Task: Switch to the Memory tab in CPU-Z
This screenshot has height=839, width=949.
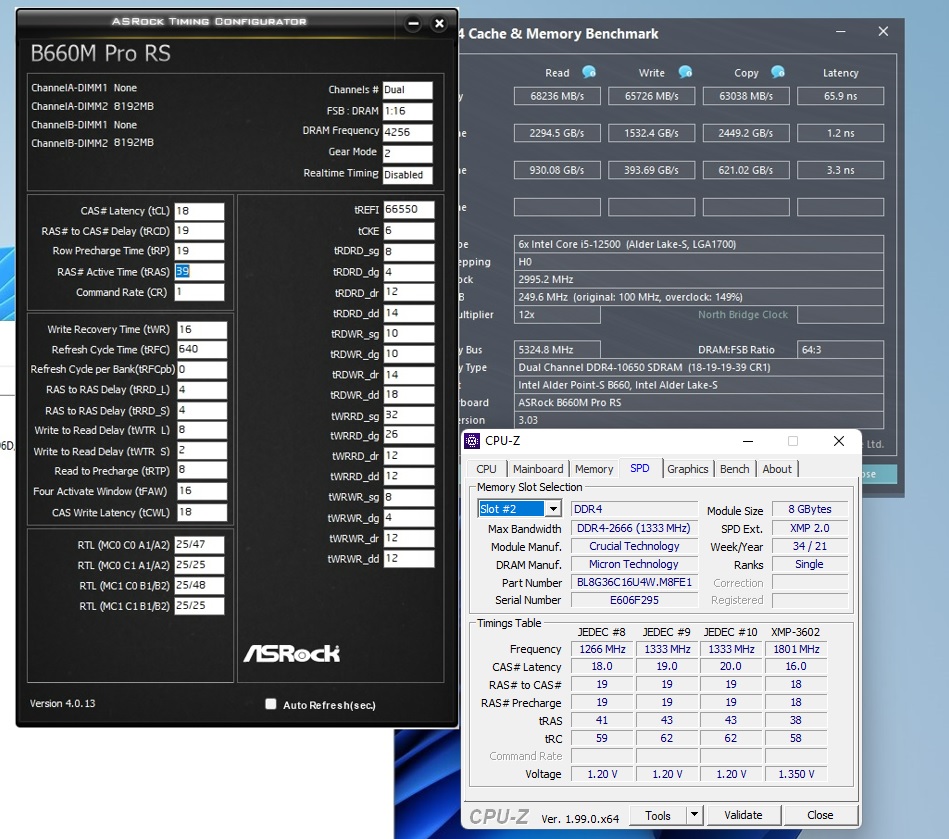Action: [x=594, y=469]
